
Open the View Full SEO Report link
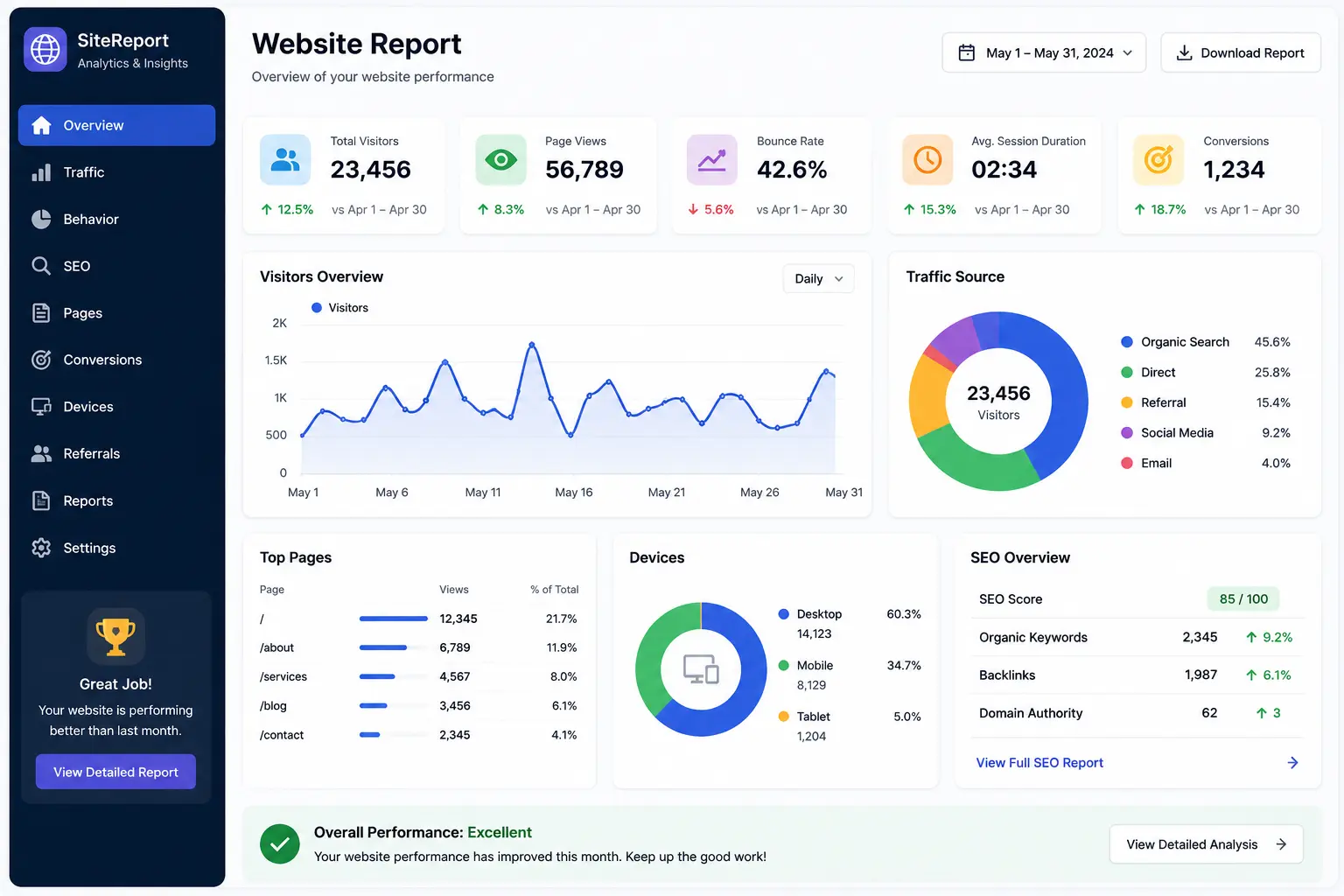[x=1039, y=763]
